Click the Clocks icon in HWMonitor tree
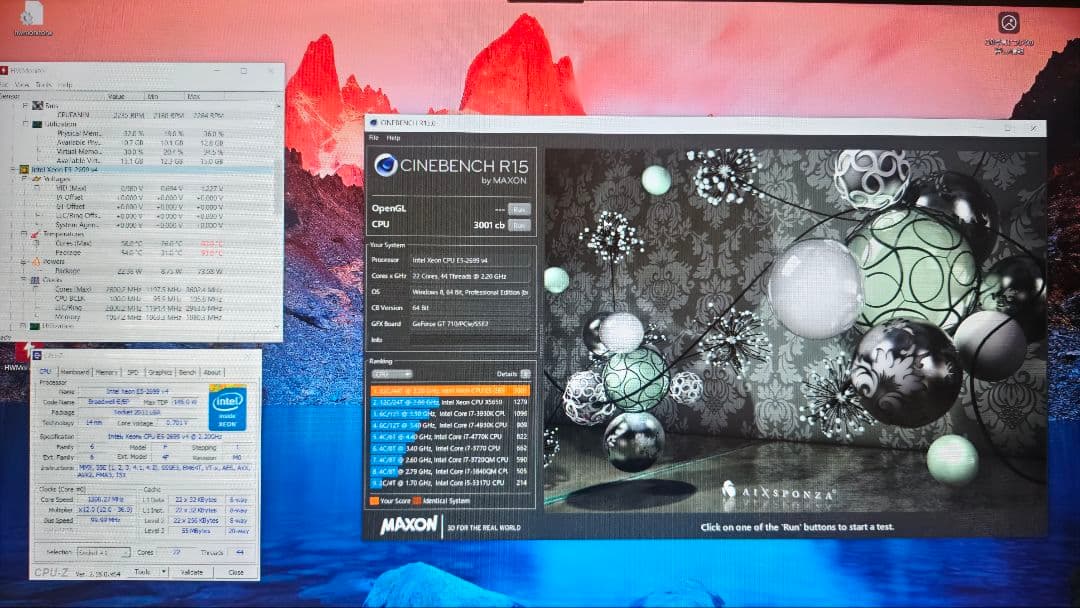Image resolution: width=1080 pixels, height=608 pixels. 36,280
